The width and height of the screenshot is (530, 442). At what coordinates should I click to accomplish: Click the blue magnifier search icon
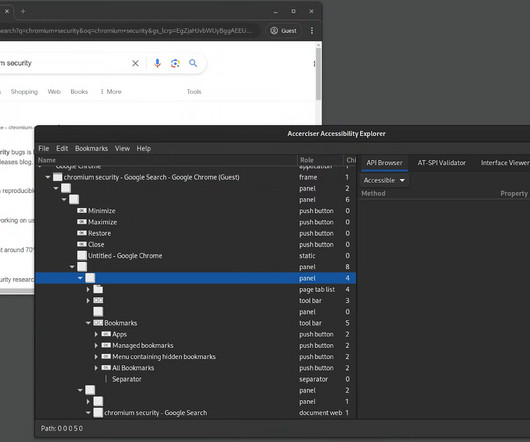[x=193, y=63]
